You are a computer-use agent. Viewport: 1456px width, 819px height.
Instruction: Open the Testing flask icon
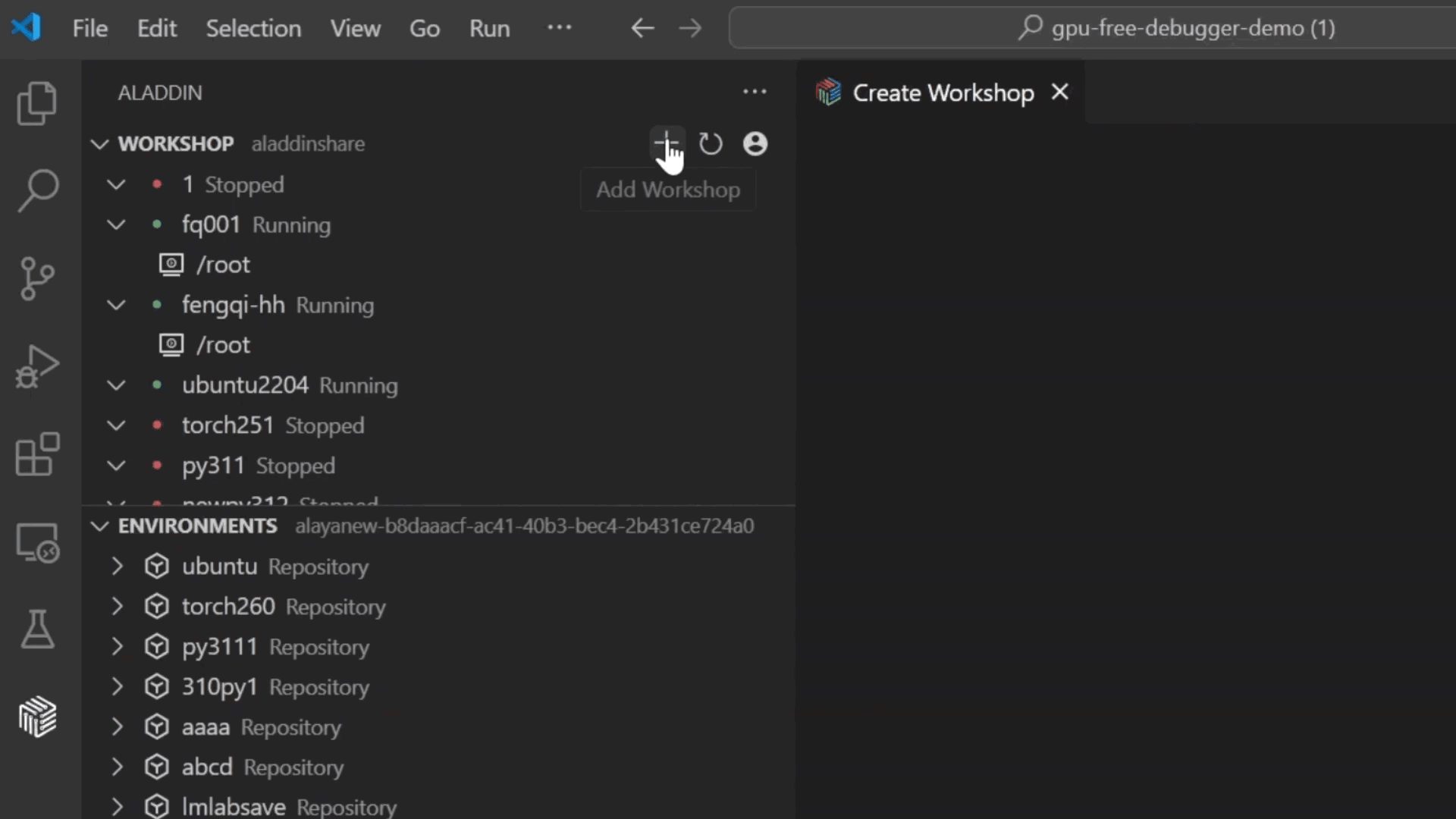[36, 629]
